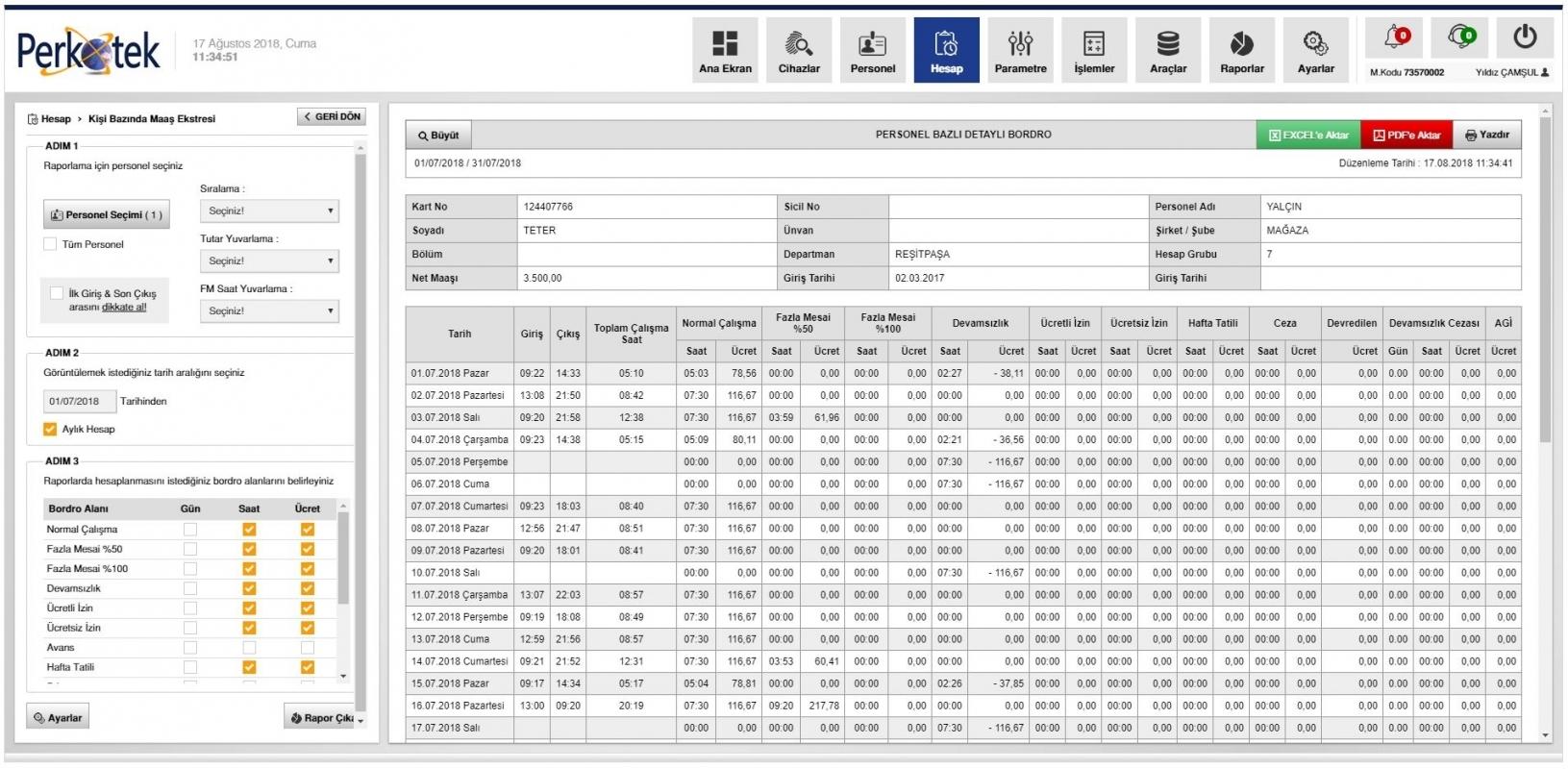Open Personel Seçimi selection button
The image size is (1568, 769).
pyautogui.click(x=107, y=214)
